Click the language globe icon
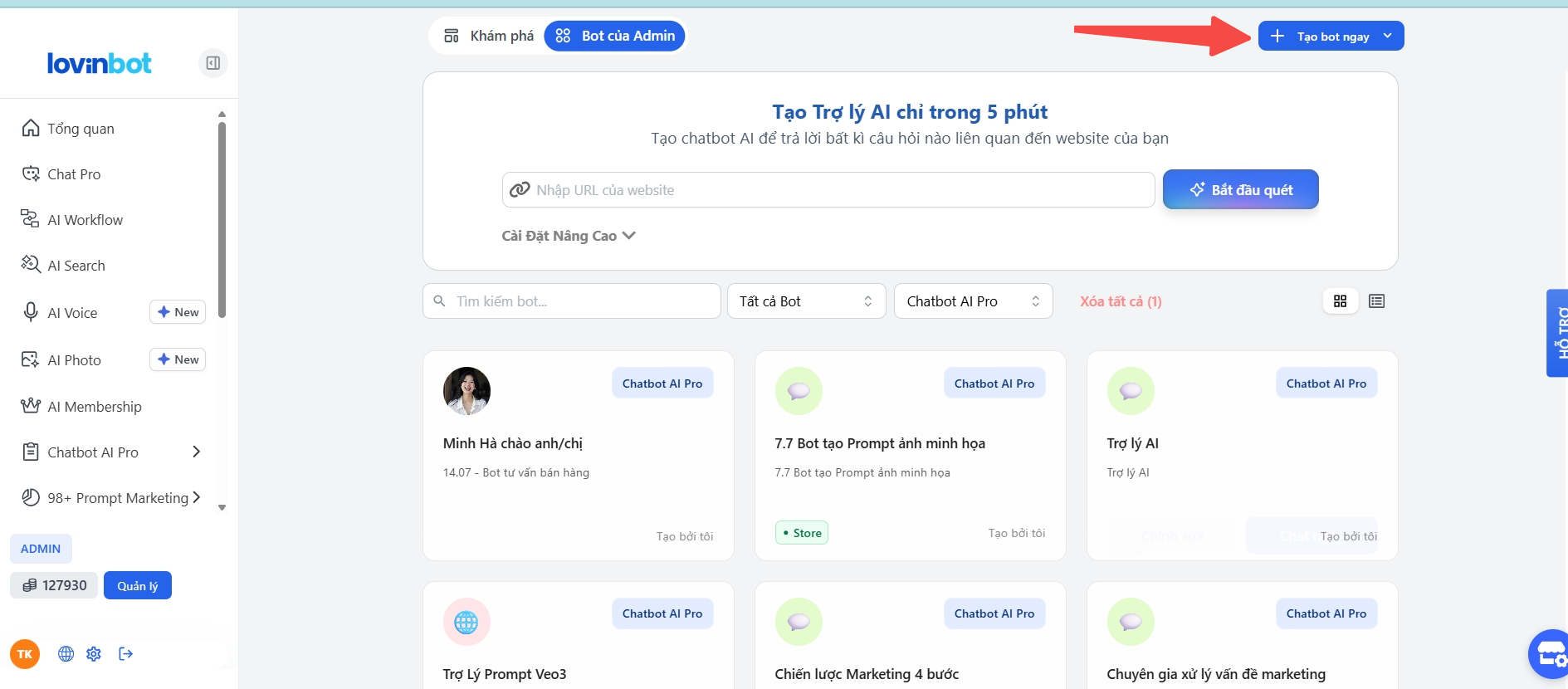The image size is (1568, 689). pyautogui.click(x=66, y=654)
